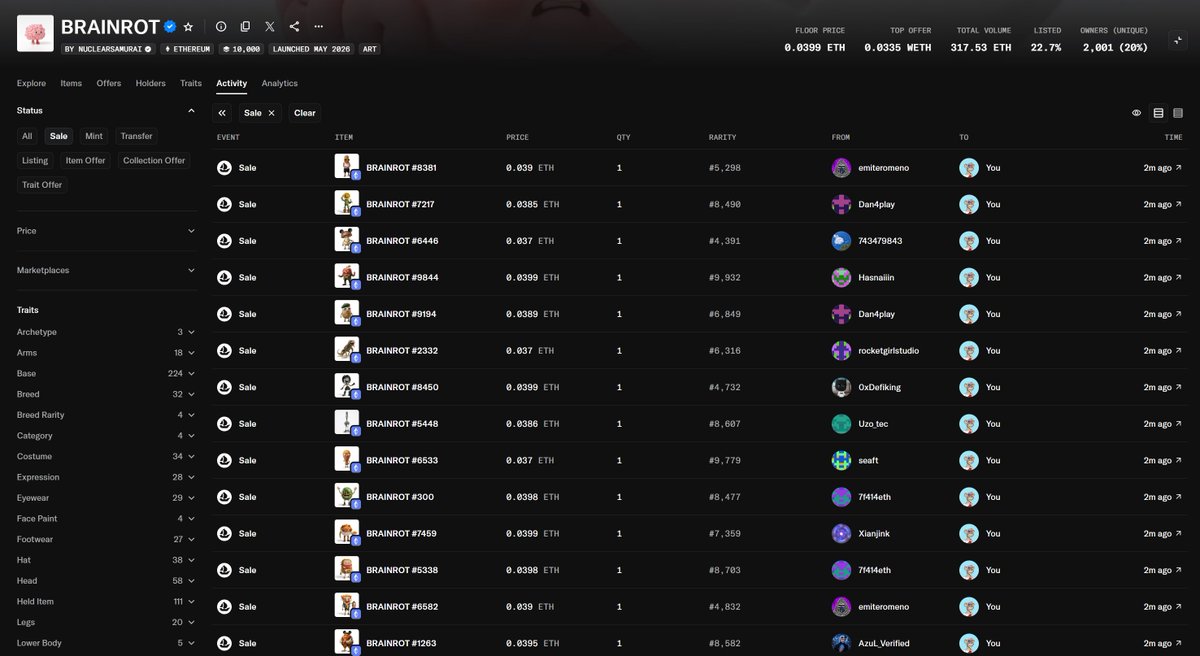Open the Offers tab
Screen dimensions: 1200x656
tap(109, 83)
